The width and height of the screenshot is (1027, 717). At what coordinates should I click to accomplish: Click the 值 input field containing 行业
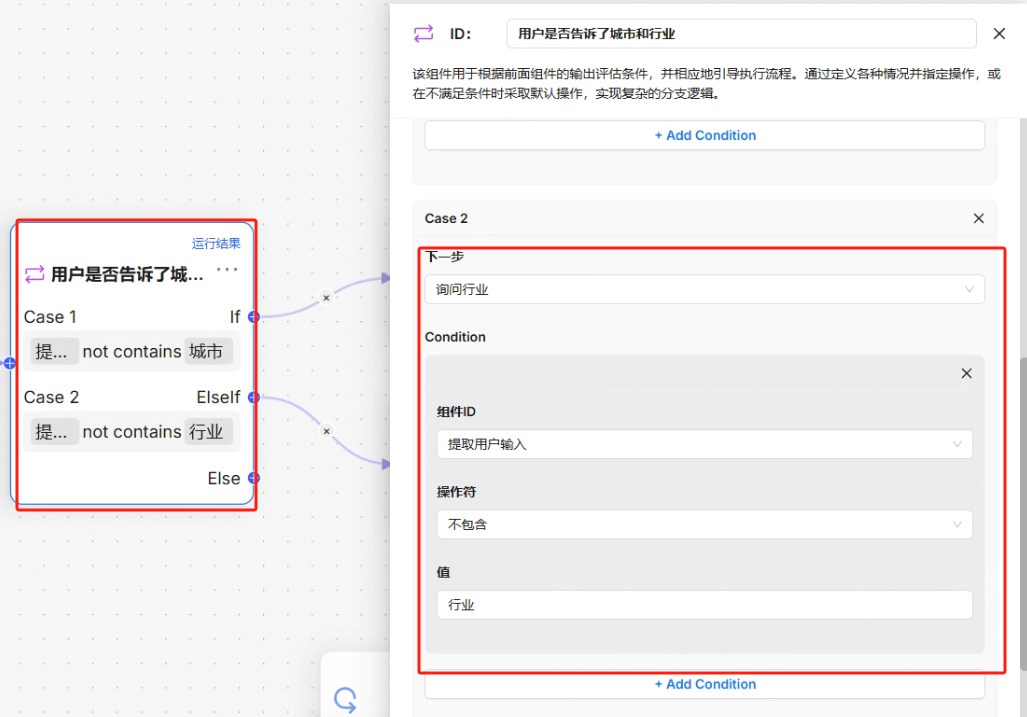[x=704, y=605]
